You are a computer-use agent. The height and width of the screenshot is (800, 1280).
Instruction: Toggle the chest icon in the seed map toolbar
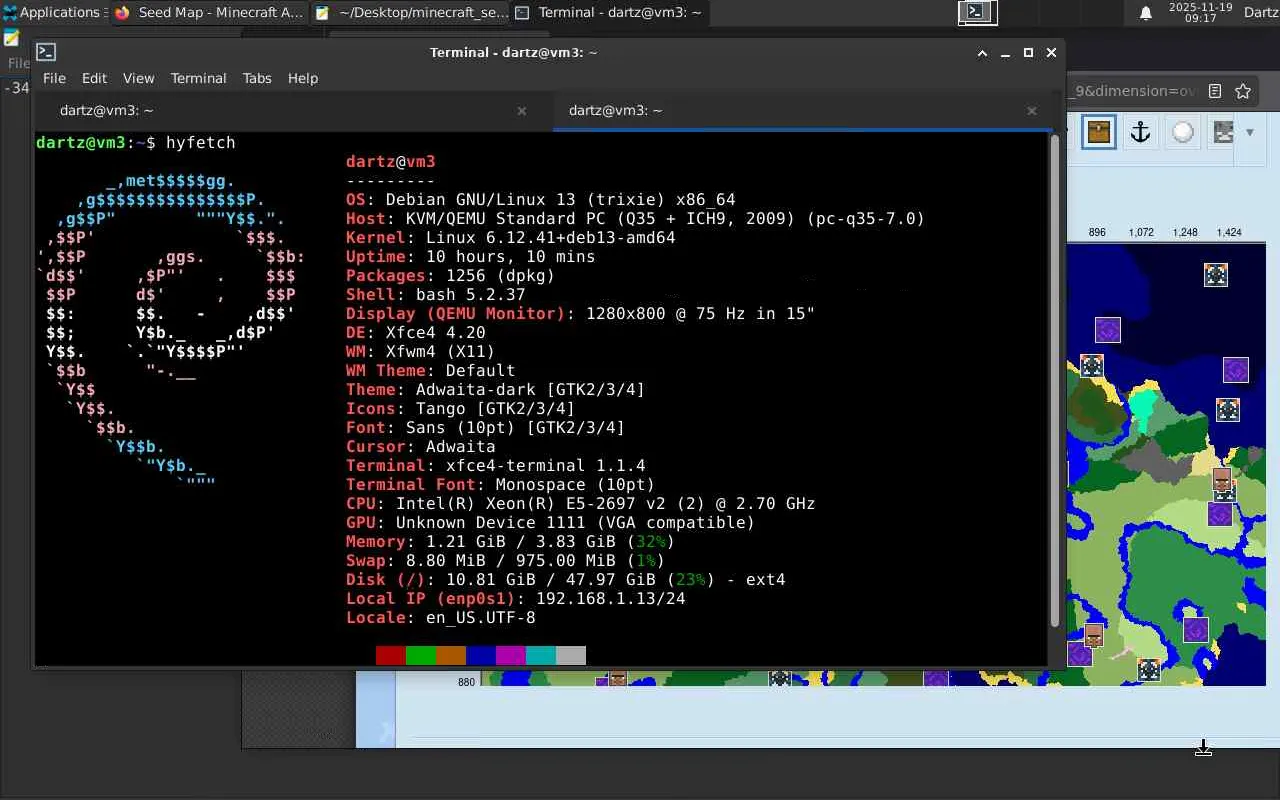(1098, 132)
